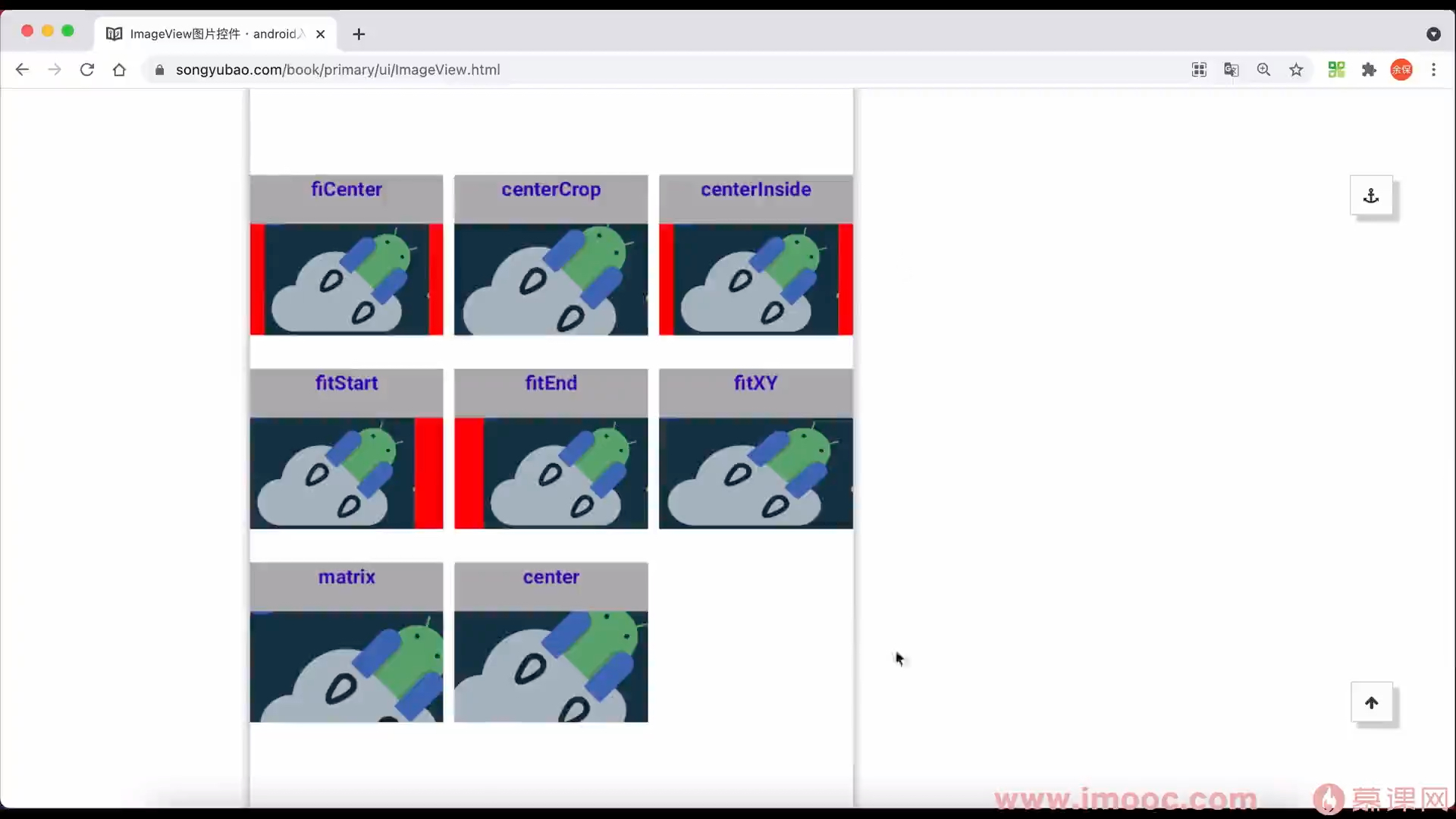The width and height of the screenshot is (1456, 819).
Task: Open the zoom magnifier icon
Action: click(x=1263, y=70)
